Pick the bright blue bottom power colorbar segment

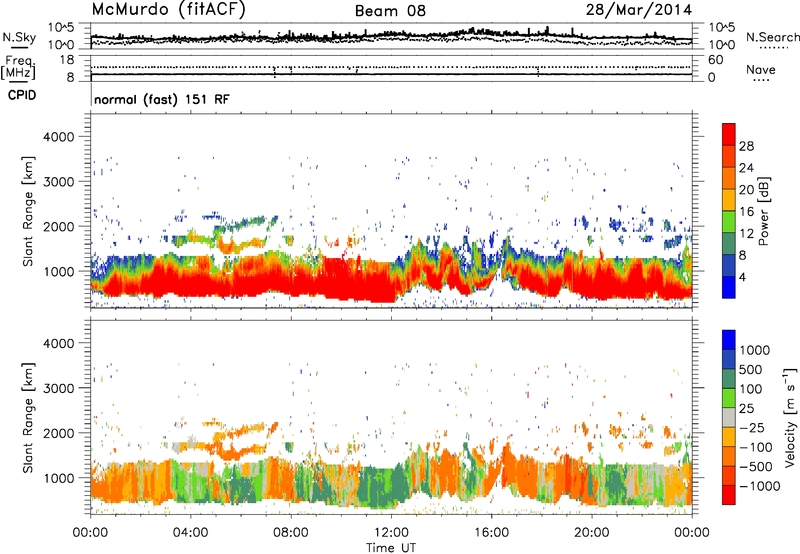[x=729, y=288]
